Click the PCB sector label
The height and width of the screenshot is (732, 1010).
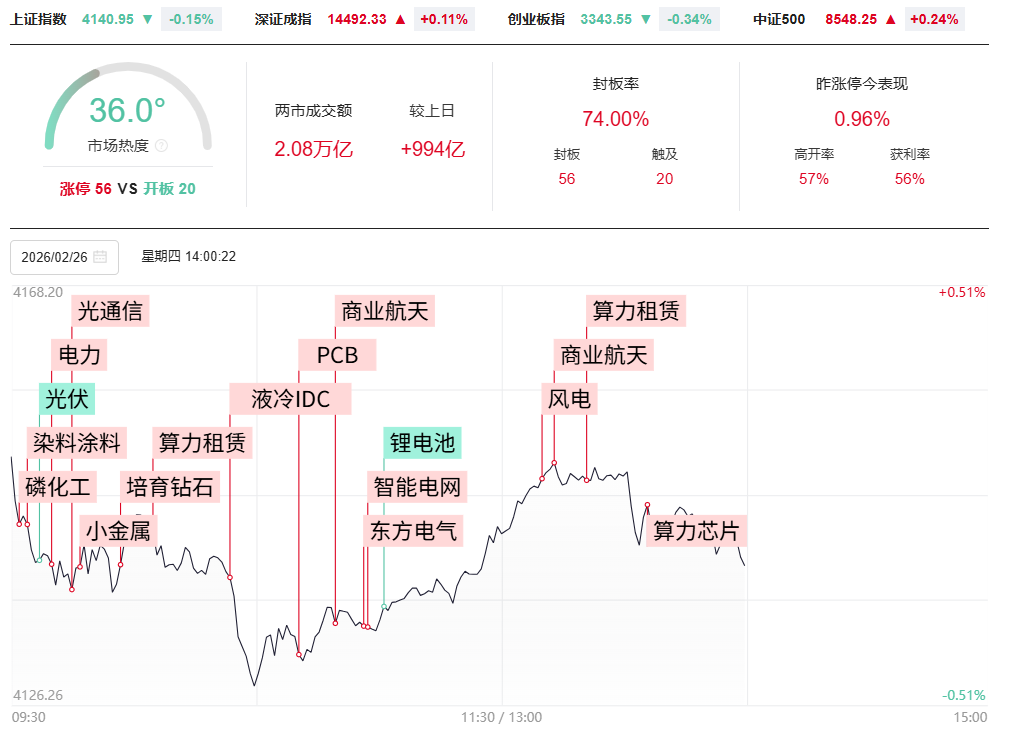[337, 354]
